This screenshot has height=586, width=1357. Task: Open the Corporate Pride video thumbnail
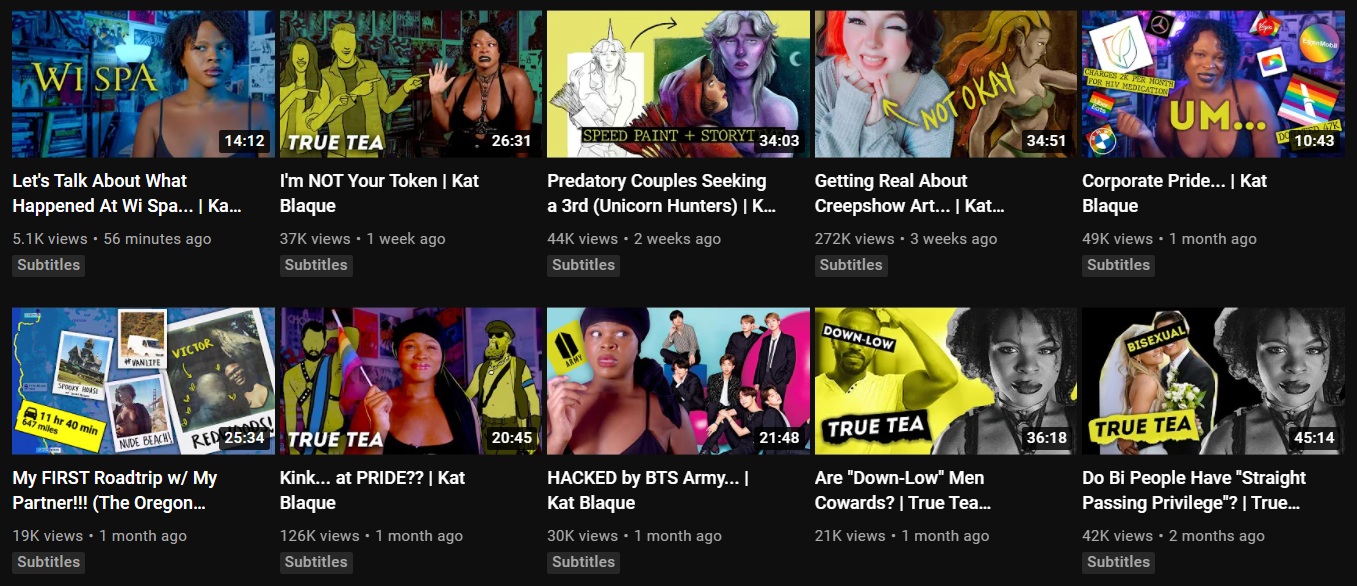(x=1213, y=84)
